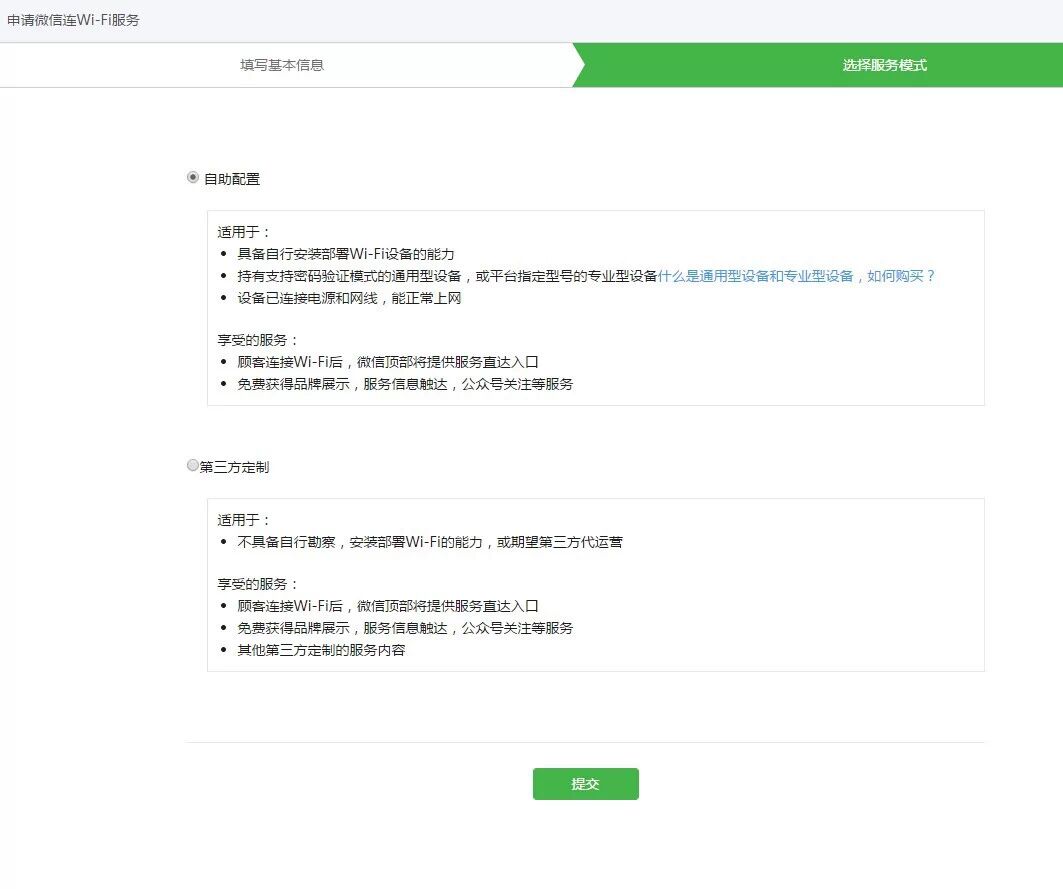Viewport: 1063px width, 889px height.
Task: Click the 享受的服务： heading in the 第三方定制 box
Action: coord(258,585)
